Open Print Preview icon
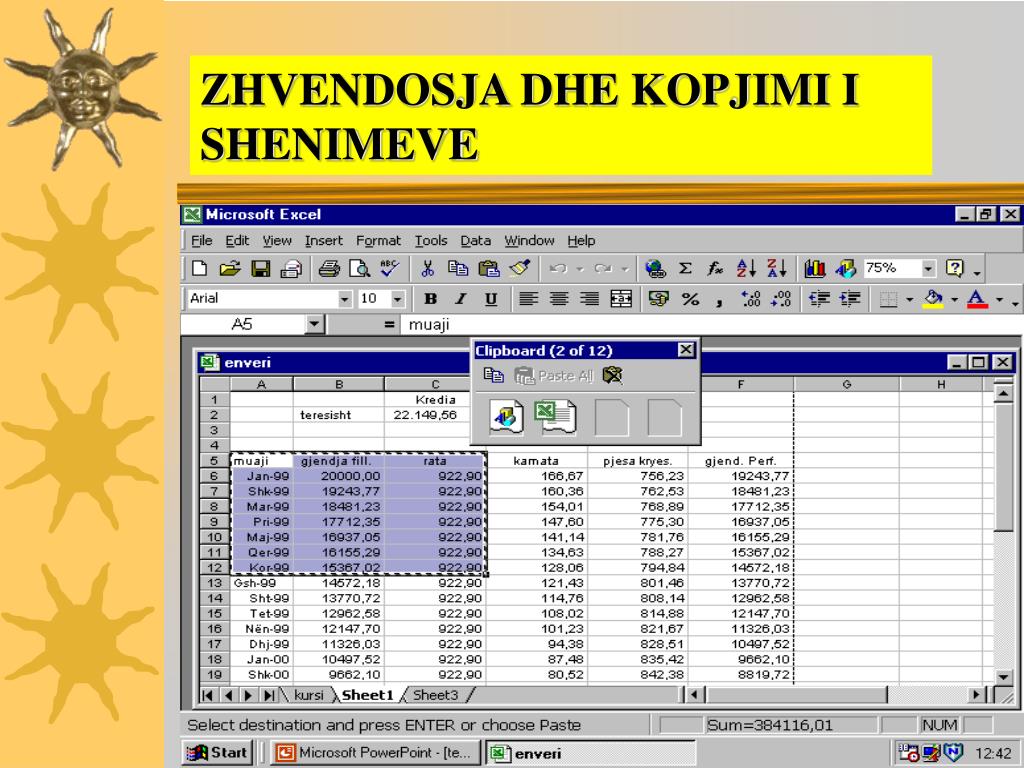1024x768 pixels. [359, 268]
